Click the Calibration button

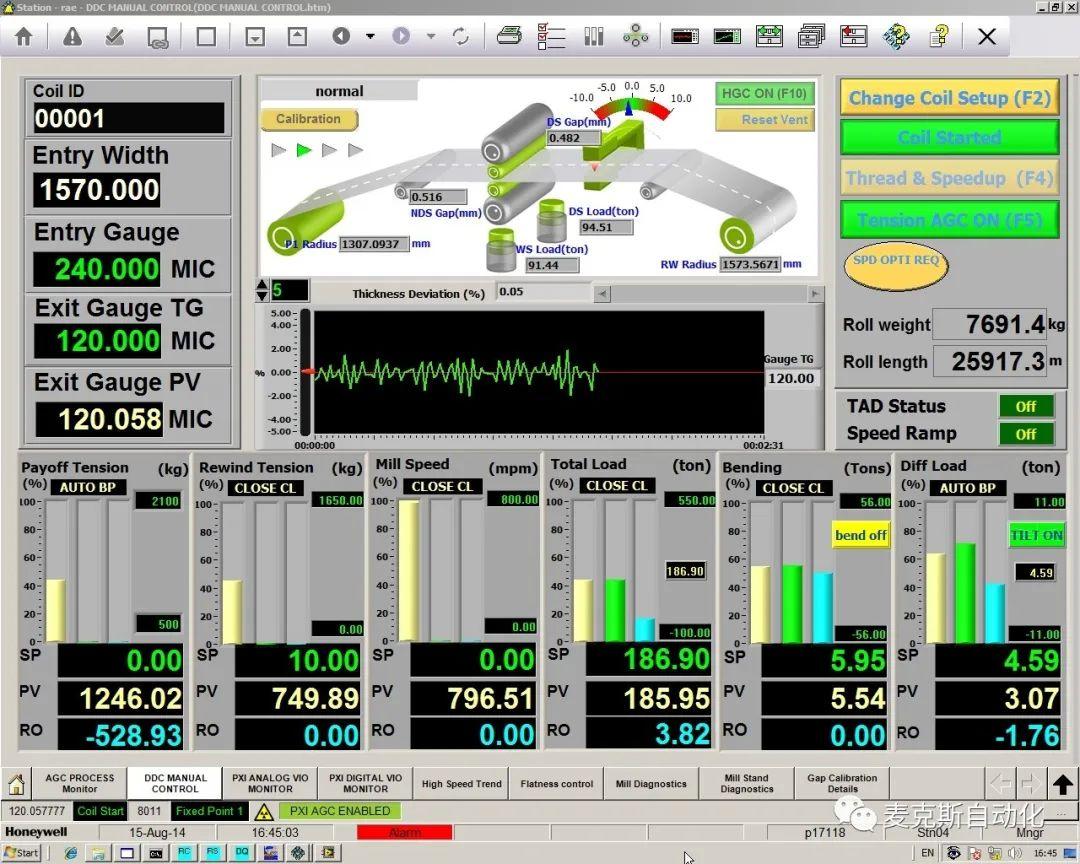[308, 119]
